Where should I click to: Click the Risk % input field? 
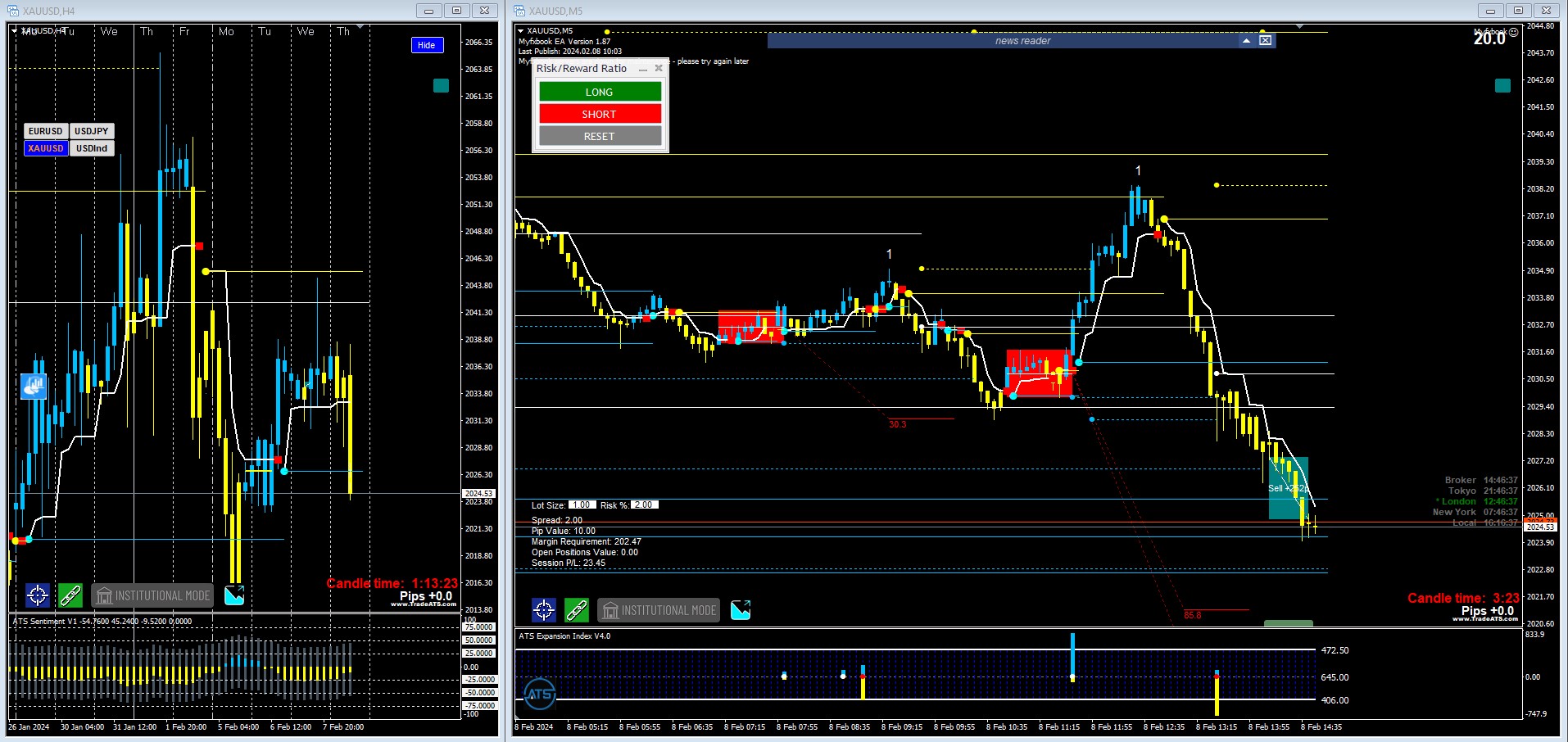(x=644, y=505)
